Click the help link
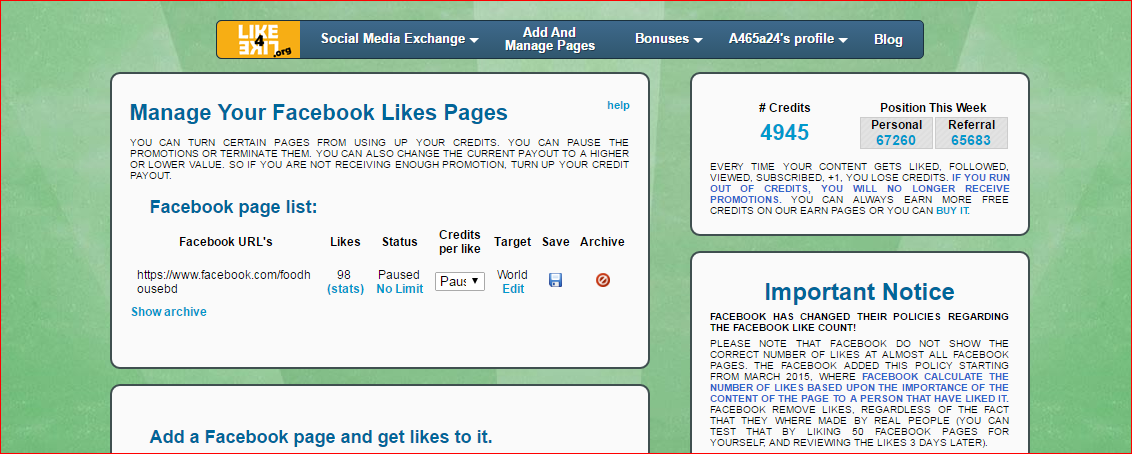 618,105
